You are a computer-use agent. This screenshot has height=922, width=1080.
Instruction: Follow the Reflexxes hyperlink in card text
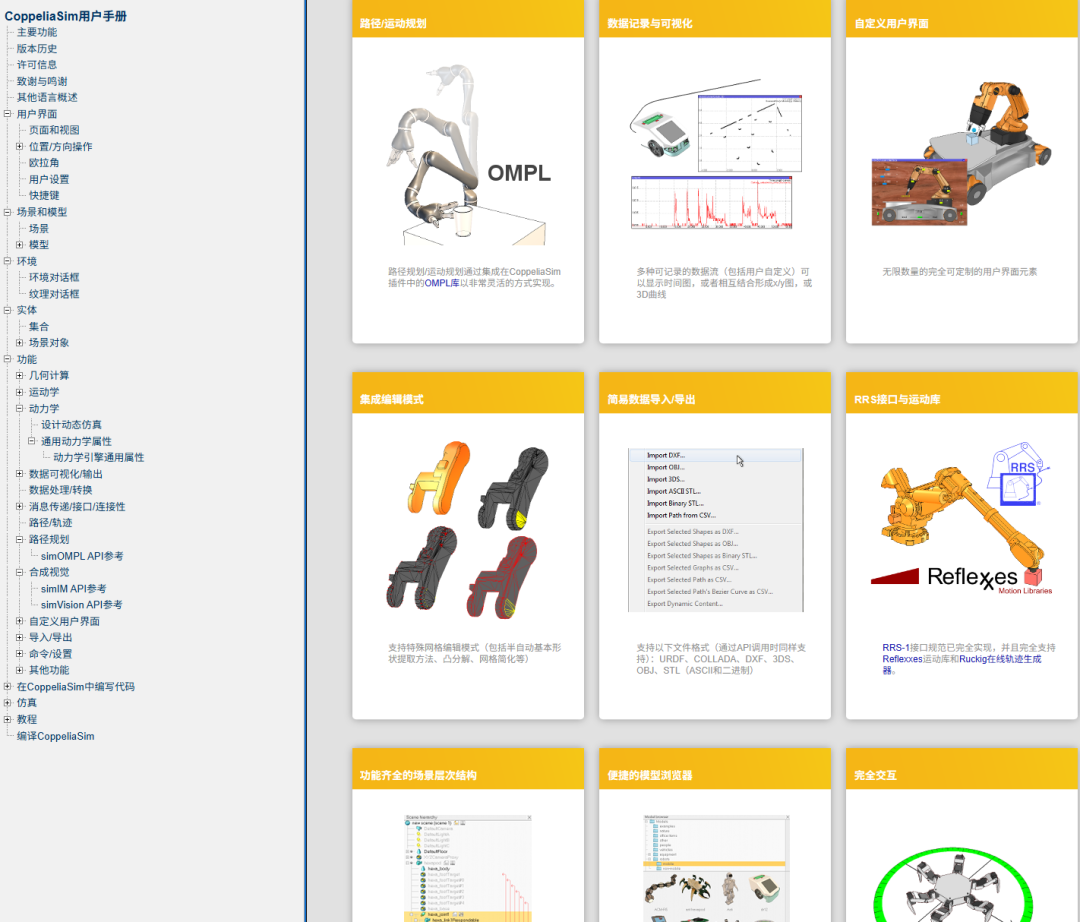(902, 659)
